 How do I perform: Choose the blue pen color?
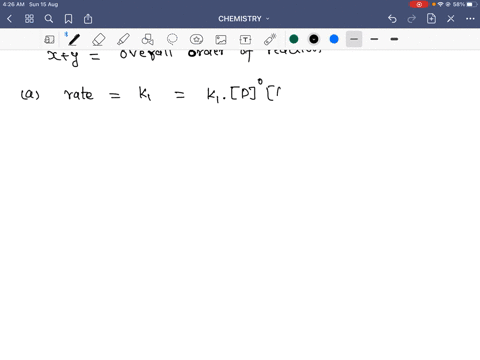tap(334, 39)
